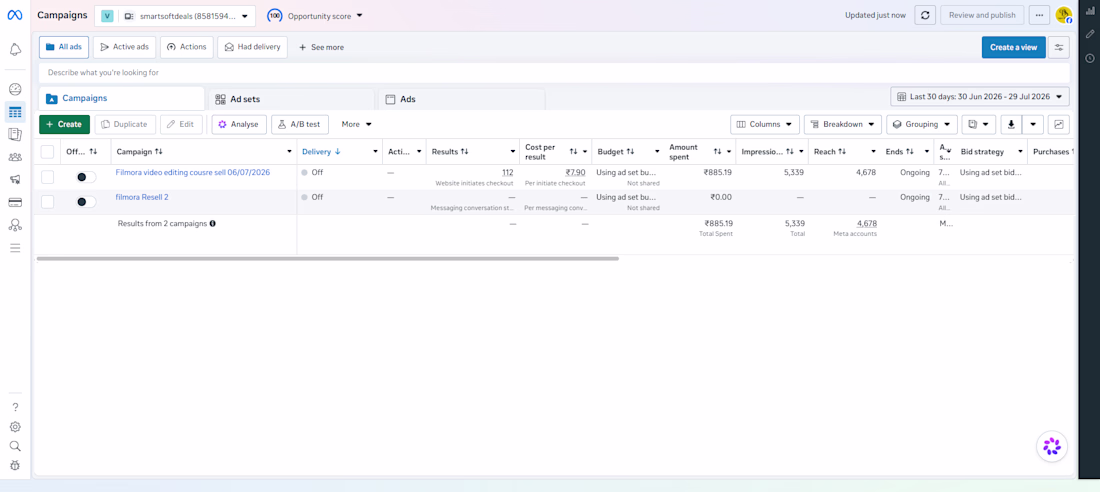Open the Columns dropdown

coord(765,124)
